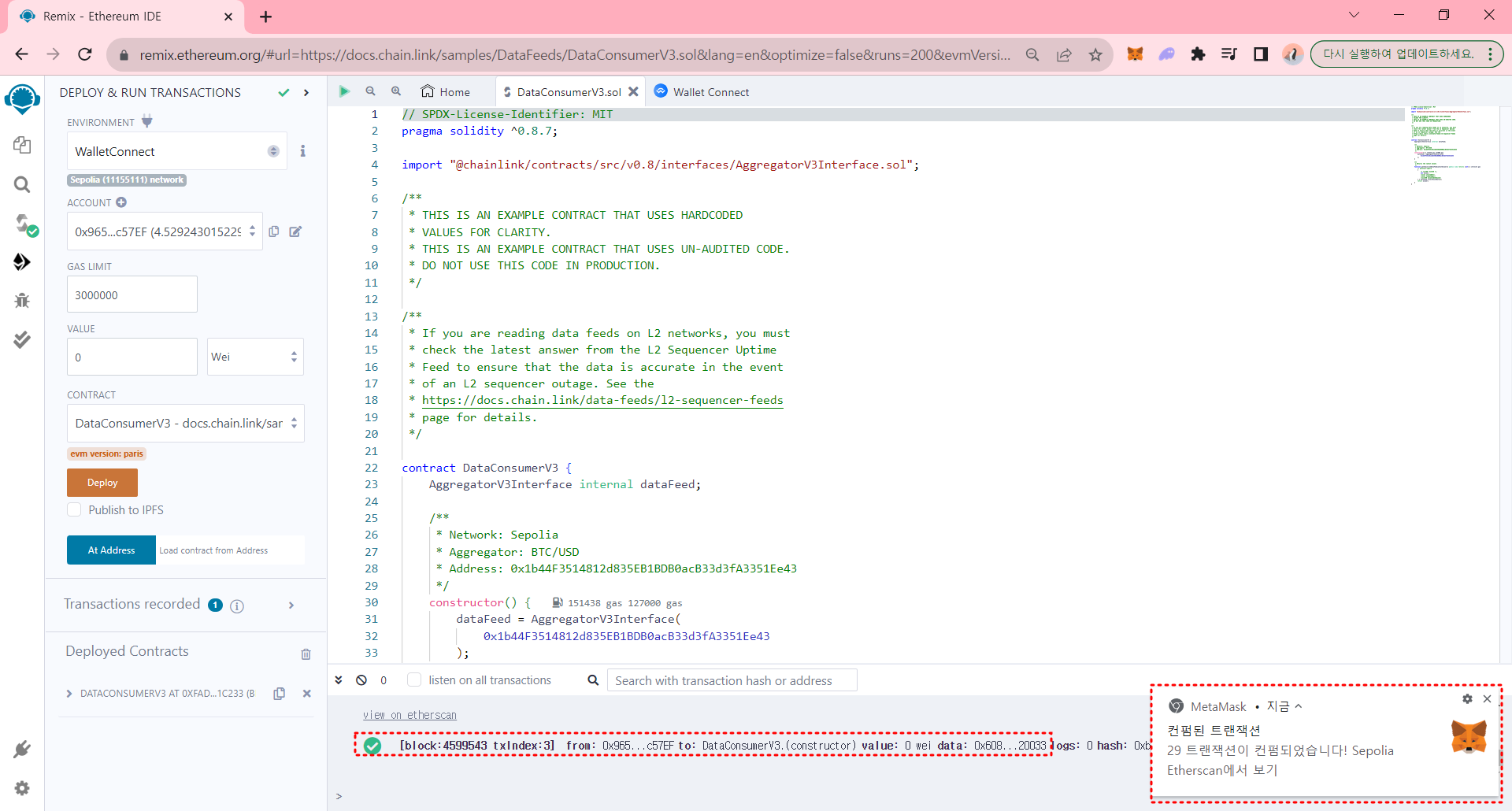Clear the terminal console
Screen dimensions: 1512x811
361,680
